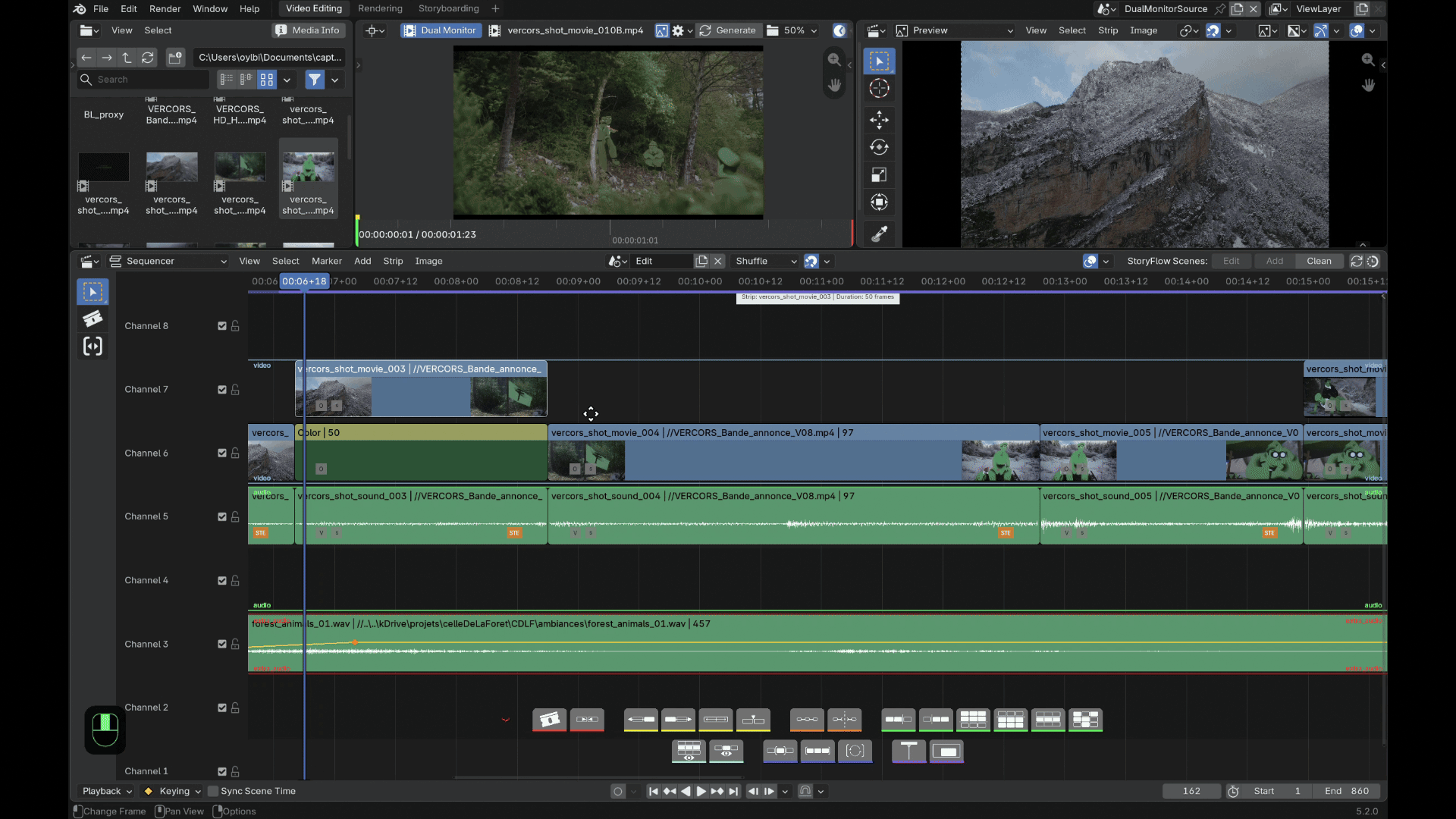Click the Generate button
Screen dimensions: 1456x819
(x=728, y=30)
